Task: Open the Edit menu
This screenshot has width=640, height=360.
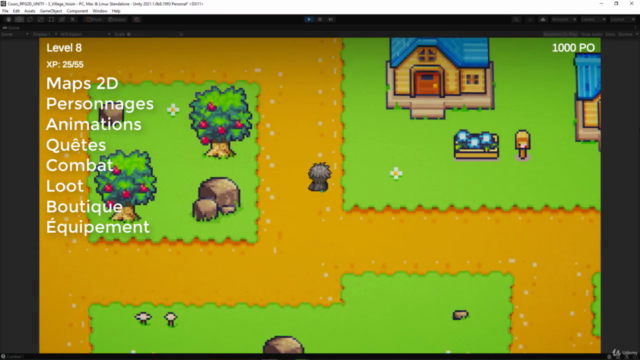Action: click(16, 11)
